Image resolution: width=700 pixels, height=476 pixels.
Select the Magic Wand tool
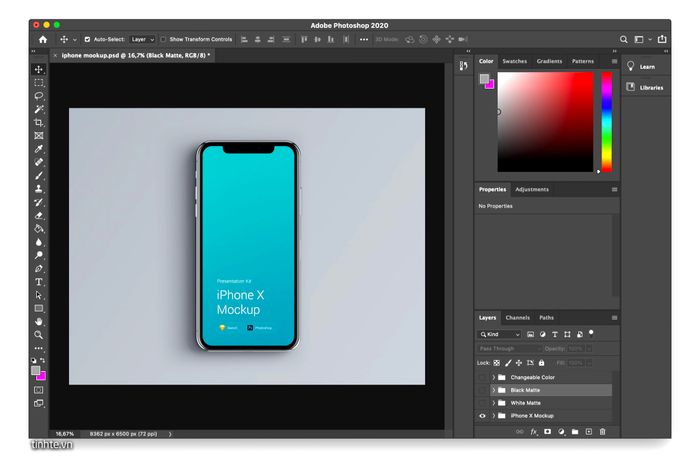click(39, 109)
